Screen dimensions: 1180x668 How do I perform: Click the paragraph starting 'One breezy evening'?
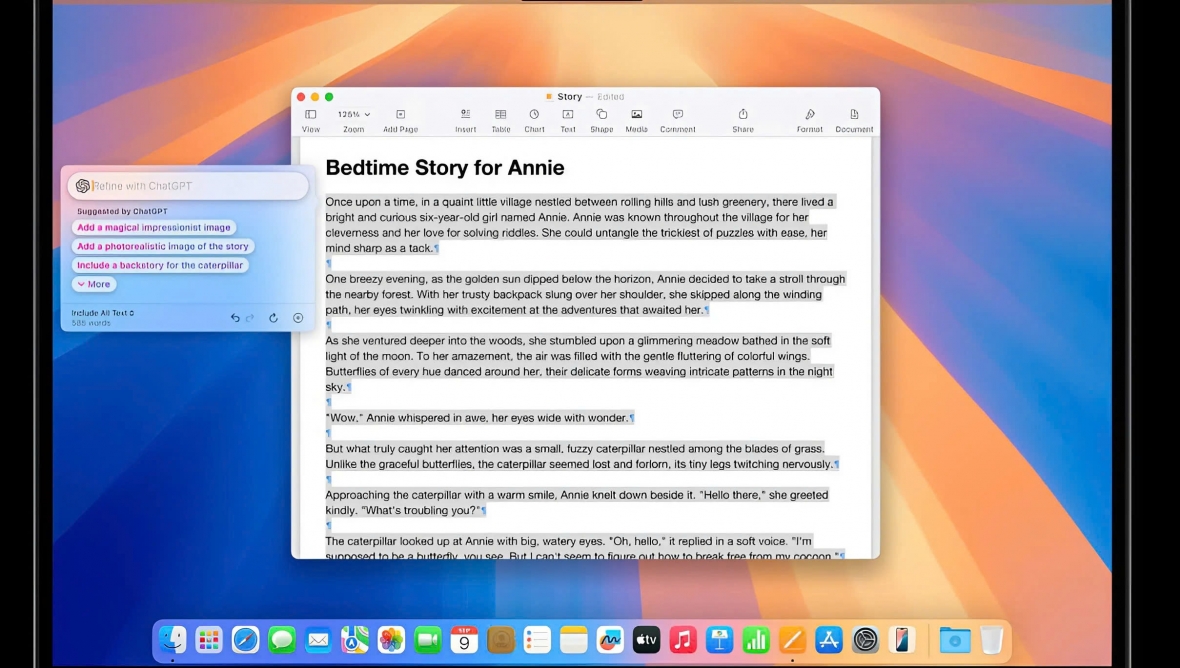[585, 294]
